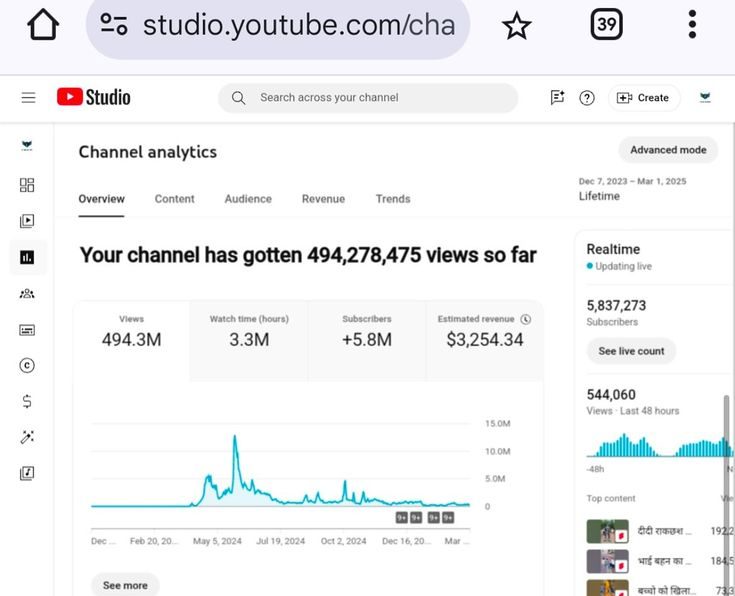Select Analytics sidebar icon
Image resolution: width=735 pixels, height=596 pixels.
27,257
